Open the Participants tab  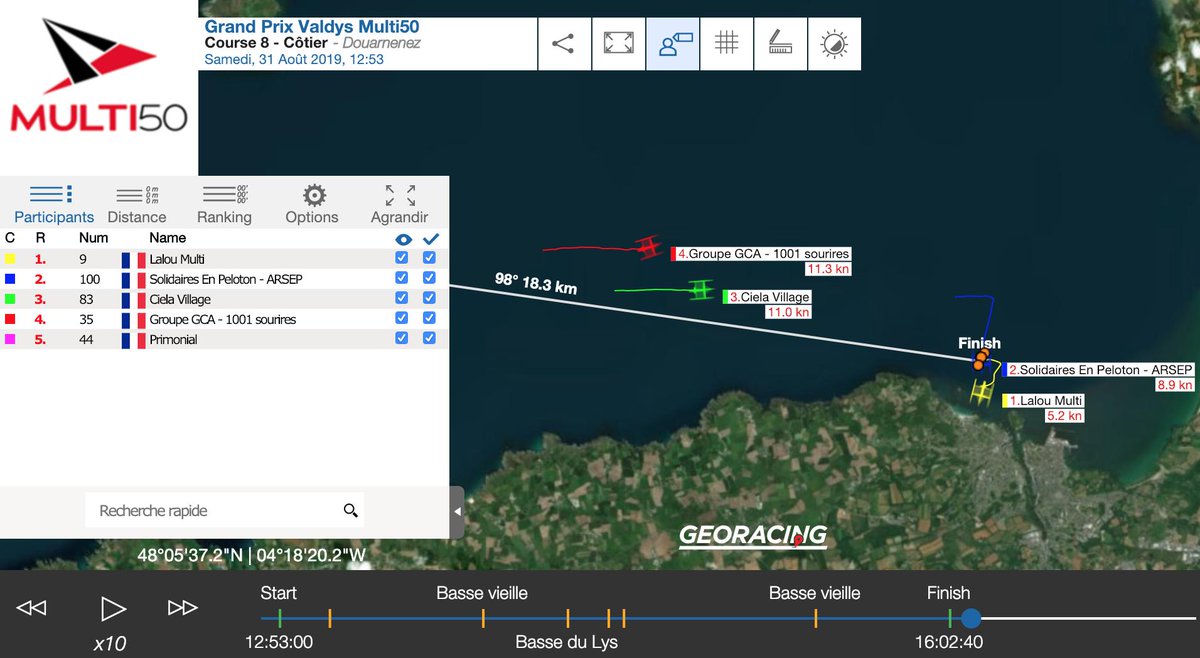click(54, 204)
